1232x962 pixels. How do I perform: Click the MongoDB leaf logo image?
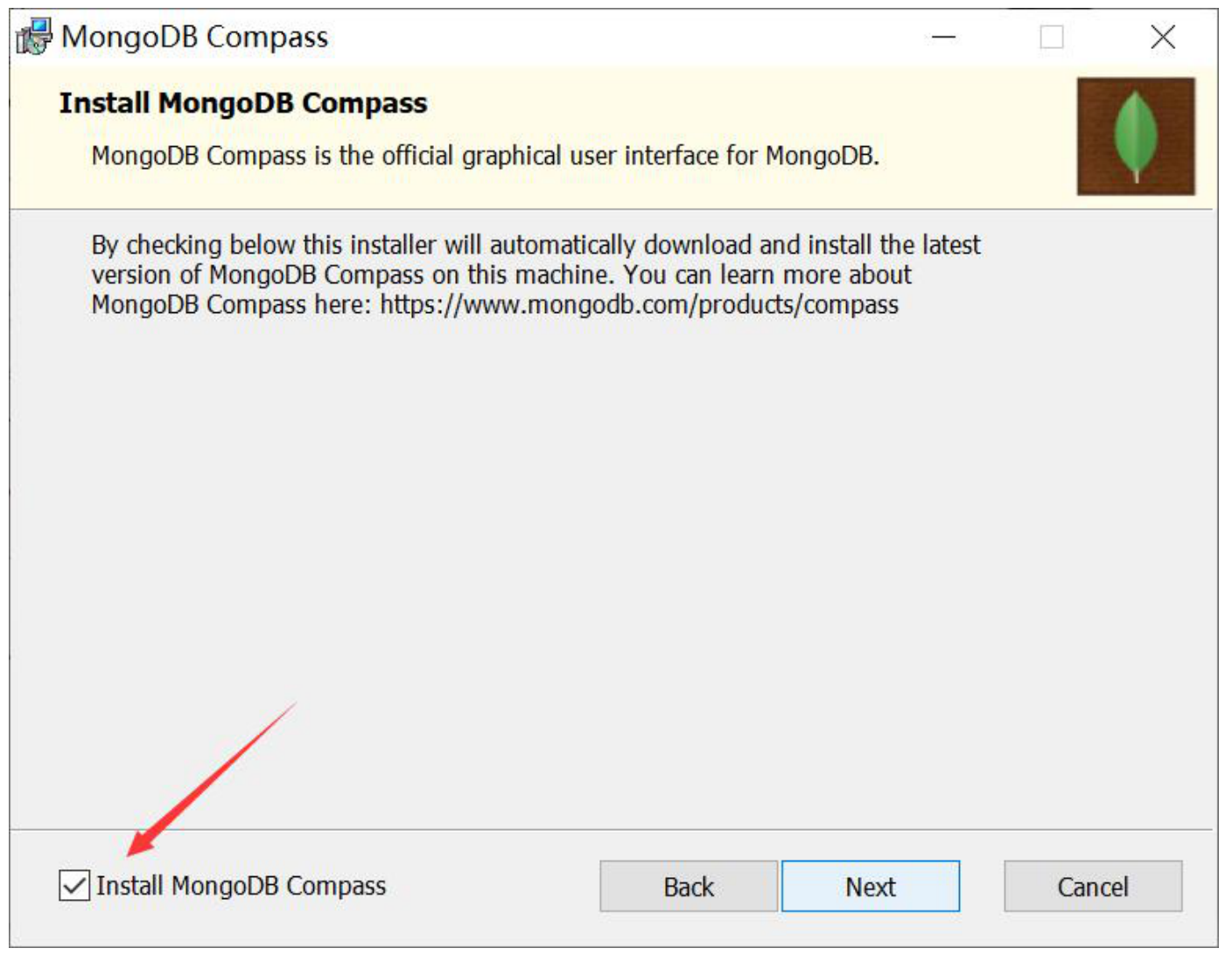point(1136,136)
